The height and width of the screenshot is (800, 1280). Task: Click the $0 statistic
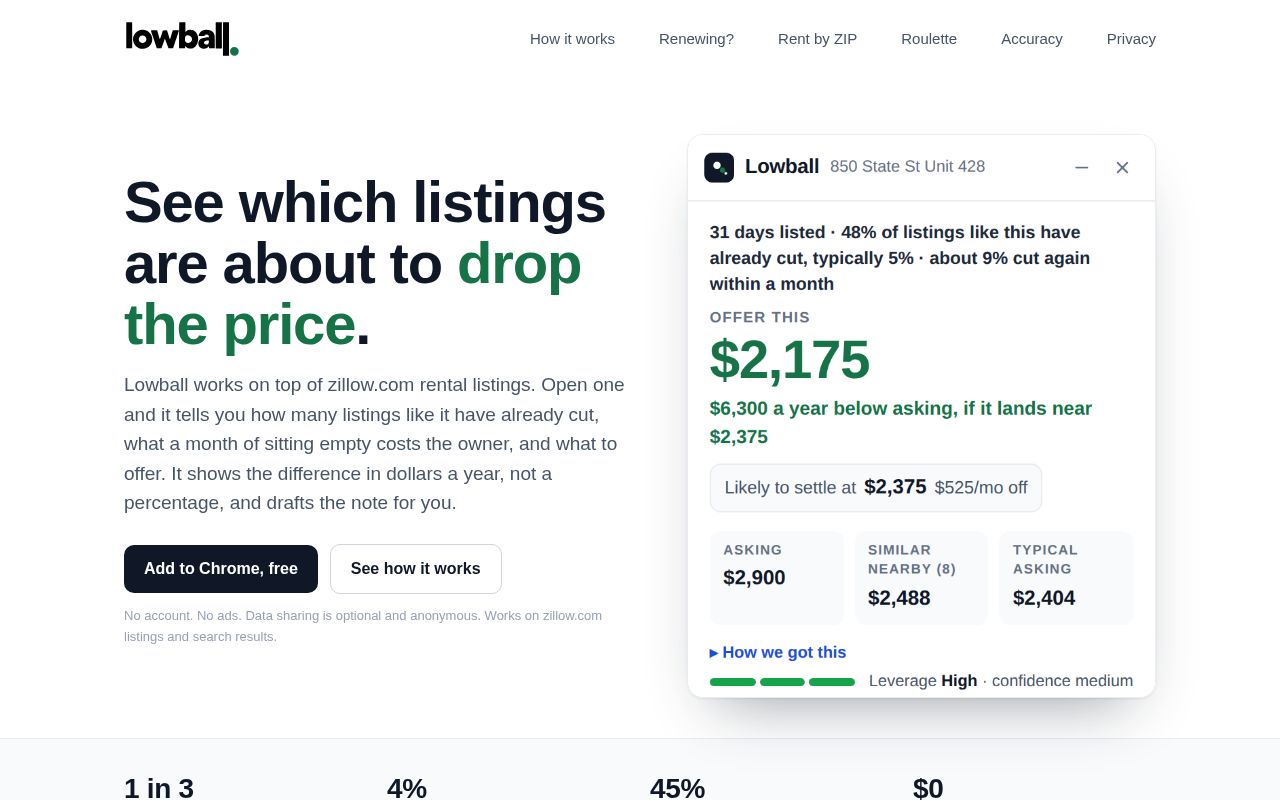click(928, 788)
